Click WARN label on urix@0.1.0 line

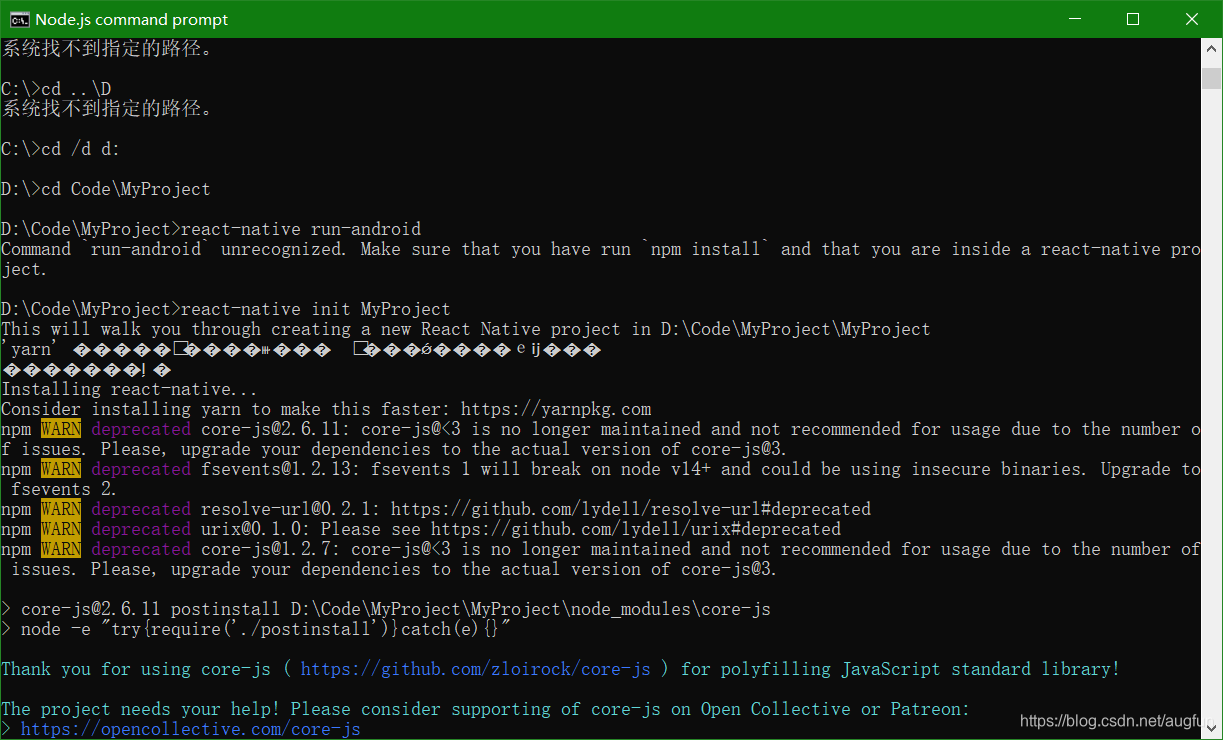(61, 529)
